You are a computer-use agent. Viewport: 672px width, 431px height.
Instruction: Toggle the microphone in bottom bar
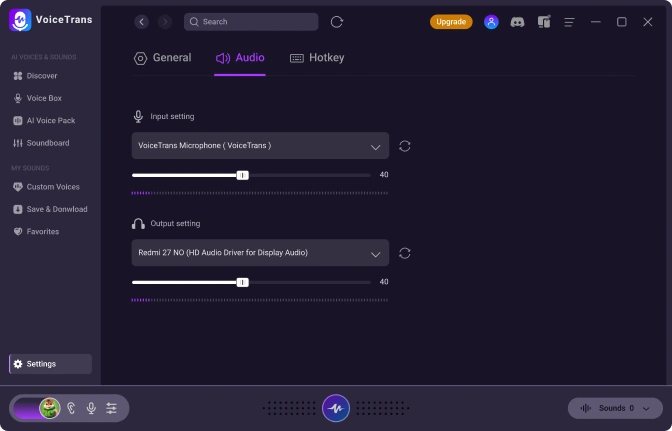tap(91, 408)
